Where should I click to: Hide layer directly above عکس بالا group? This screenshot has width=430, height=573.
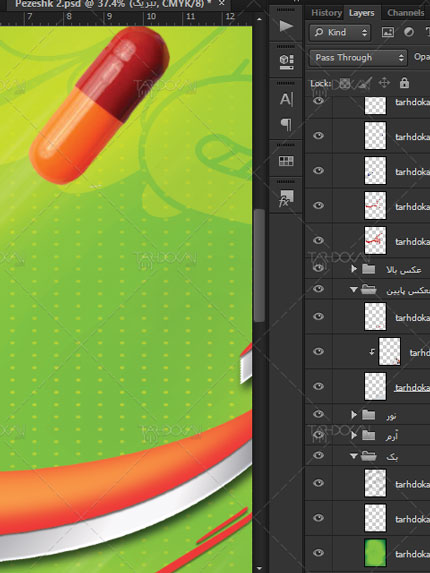(x=319, y=240)
